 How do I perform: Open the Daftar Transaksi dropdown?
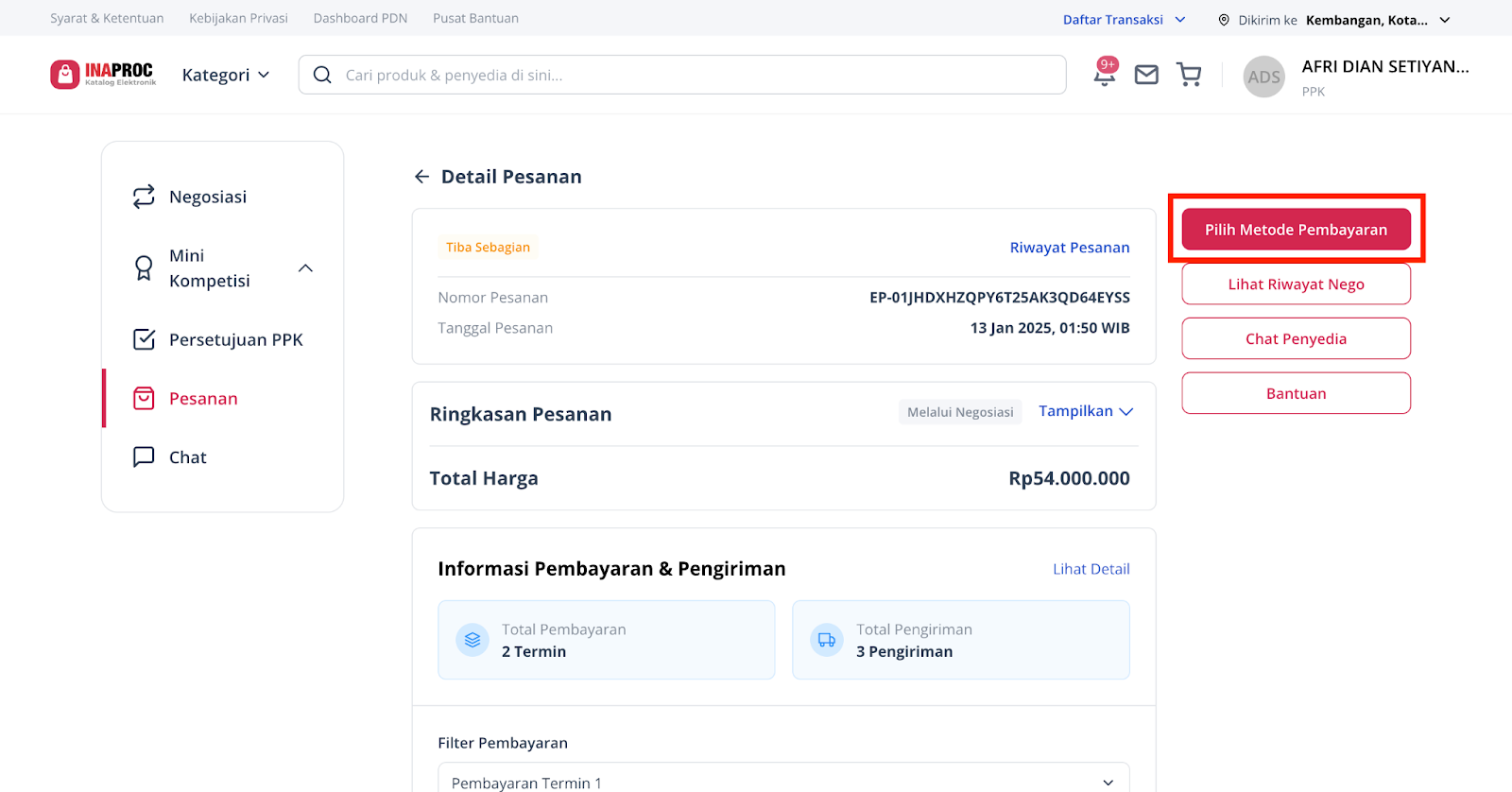(1124, 20)
